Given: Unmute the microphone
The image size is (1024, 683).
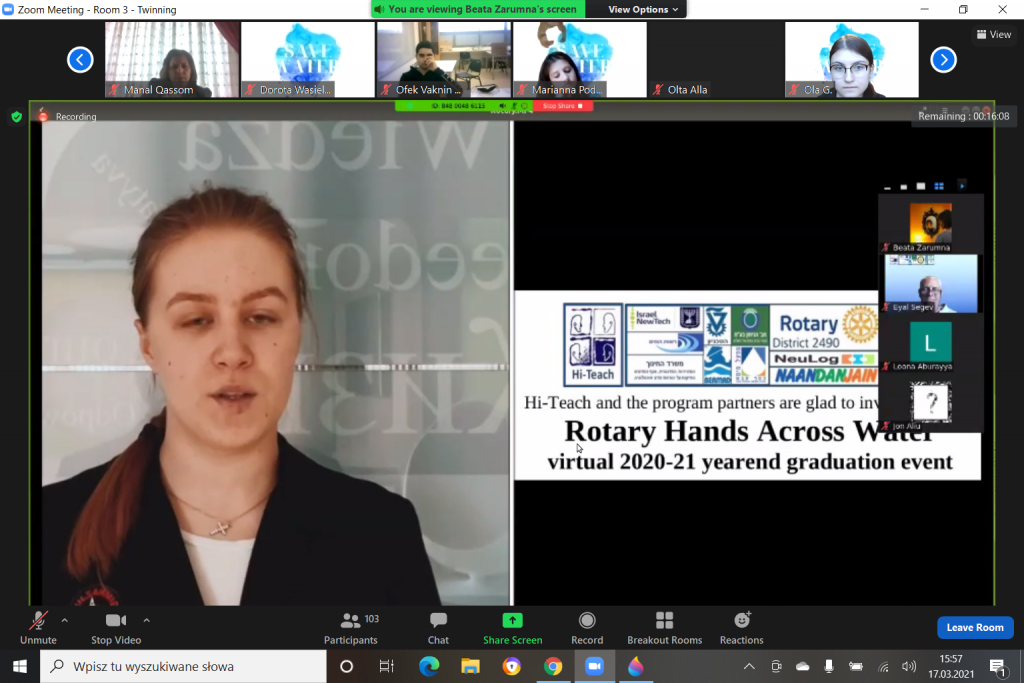Looking at the screenshot, I should pos(38,627).
